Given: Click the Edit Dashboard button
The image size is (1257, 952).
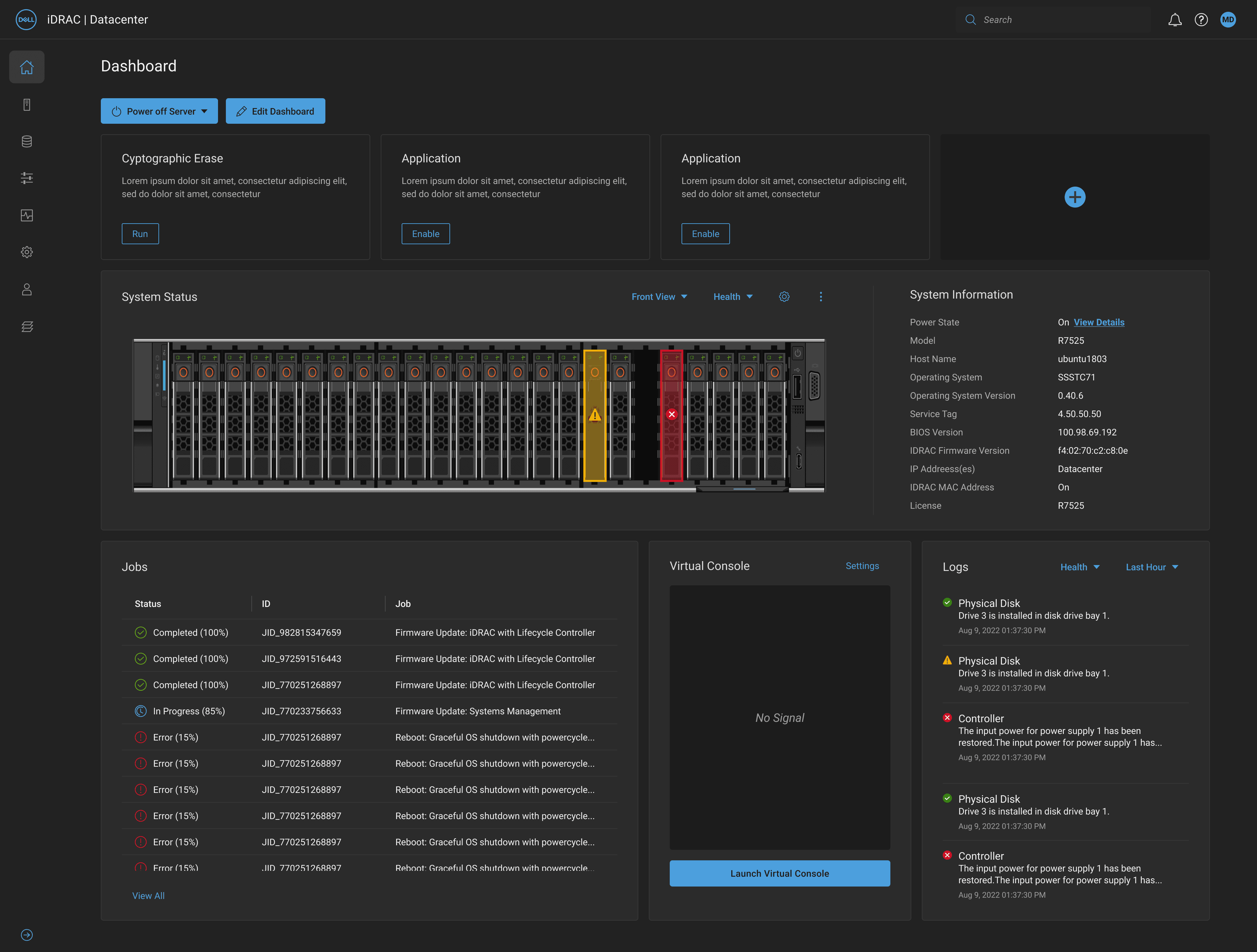Looking at the screenshot, I should click(x=275, y=111).
